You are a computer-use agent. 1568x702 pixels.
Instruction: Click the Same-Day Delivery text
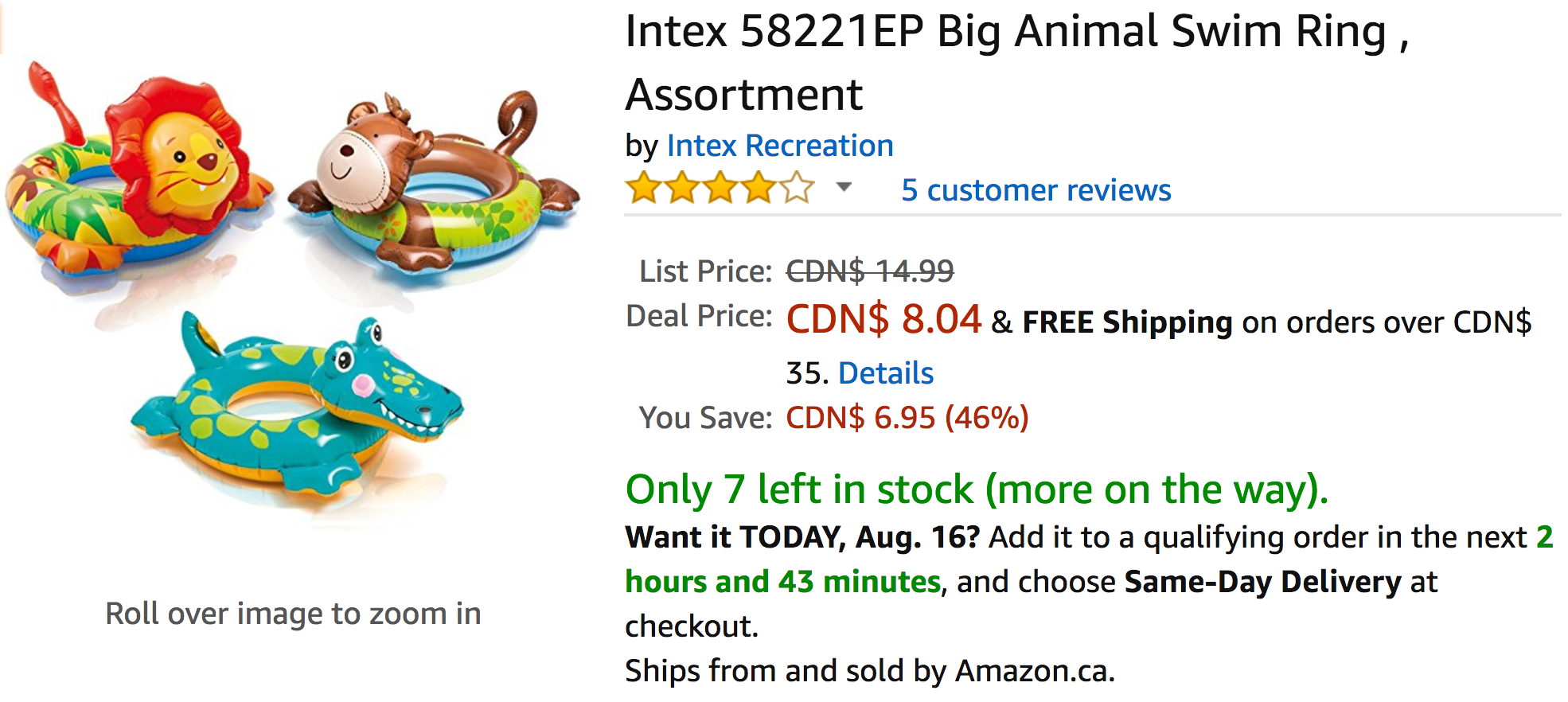(1262, 582)
